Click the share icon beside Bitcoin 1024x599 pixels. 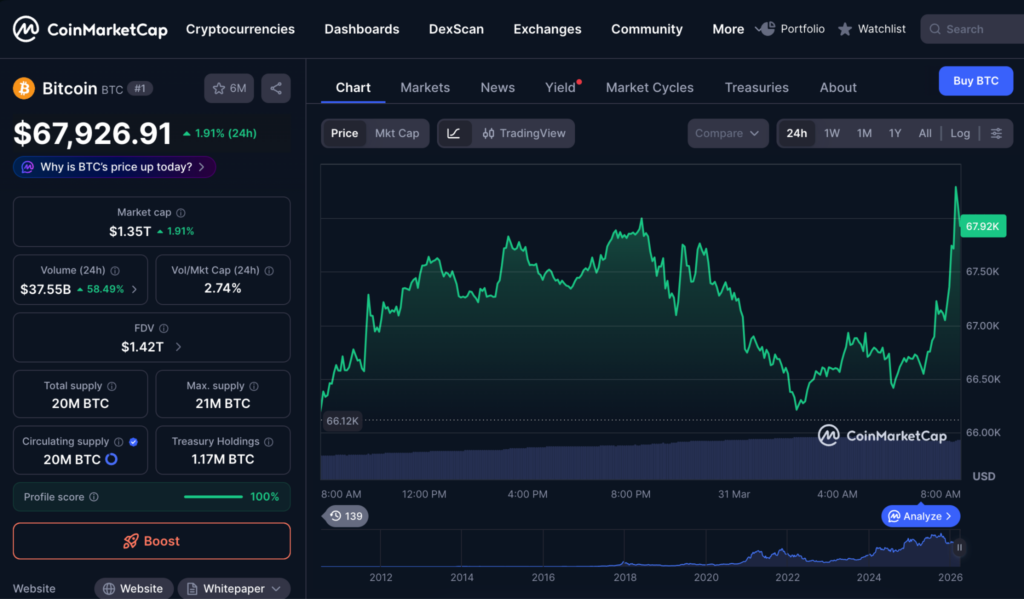point(276,88)
